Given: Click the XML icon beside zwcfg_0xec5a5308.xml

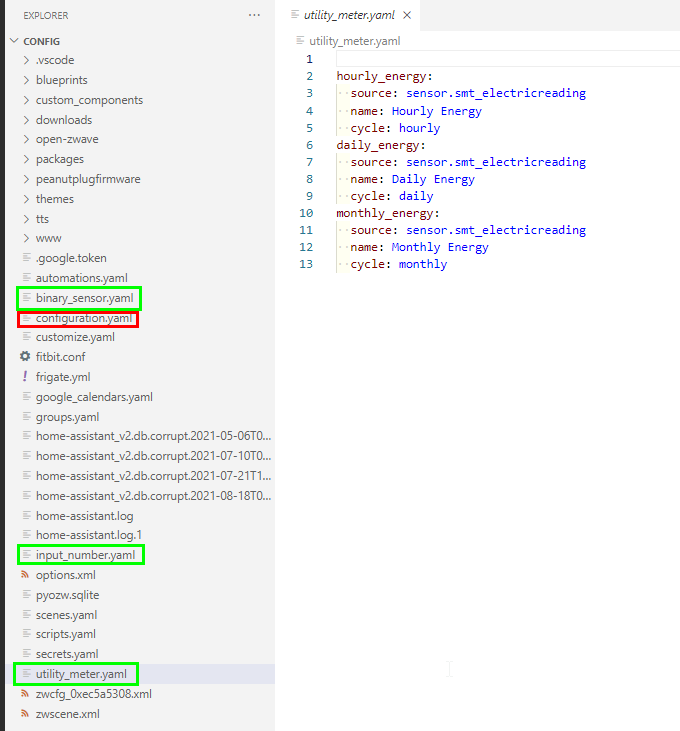Looking at the screenshot, I should tap(25, 694).
